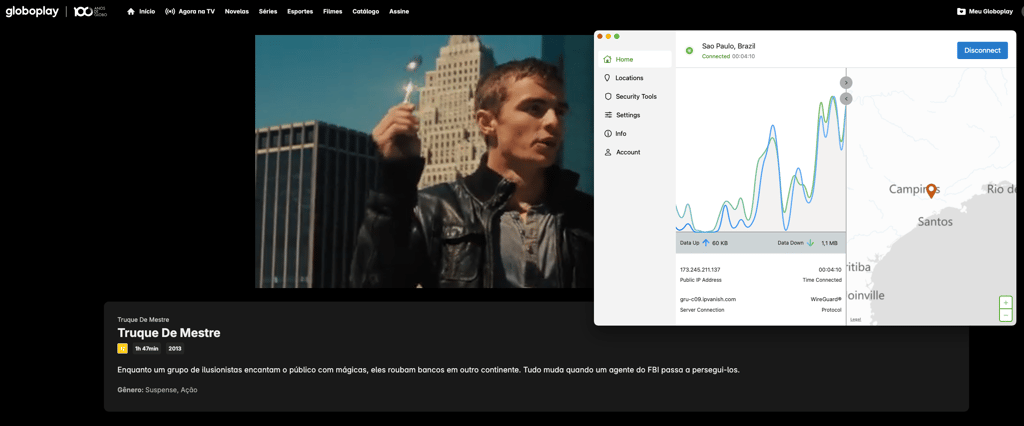Click the yellow minimize VPN window button

608,36
